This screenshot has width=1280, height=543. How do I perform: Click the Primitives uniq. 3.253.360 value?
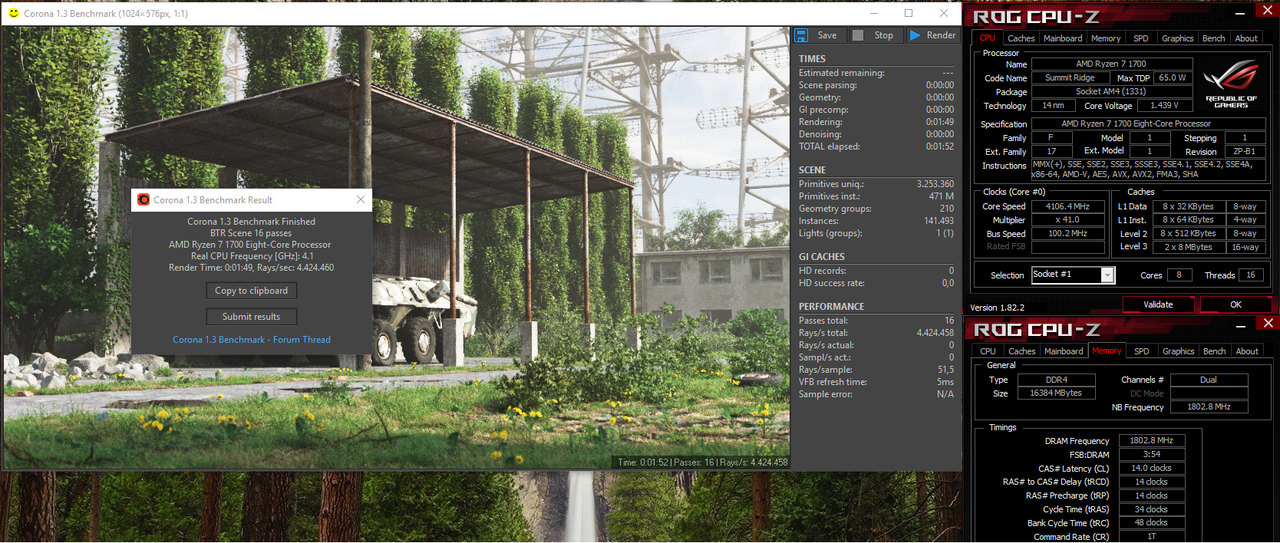(x=935, y=184)
